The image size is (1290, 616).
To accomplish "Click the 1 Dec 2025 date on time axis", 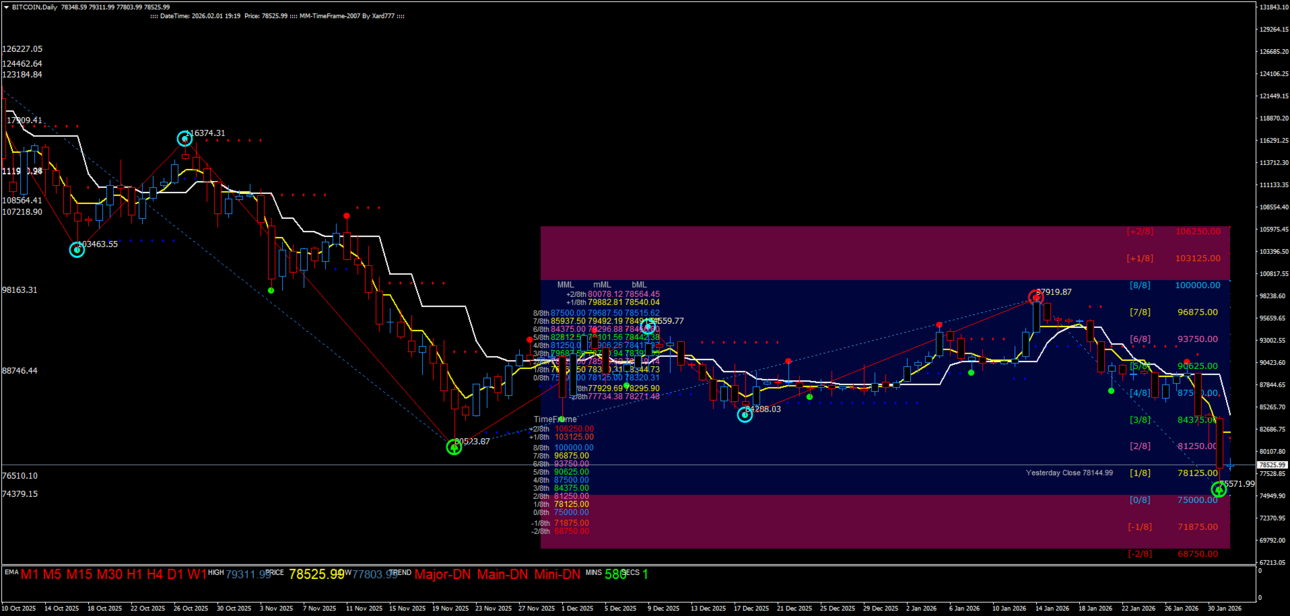I will click(x=578, y=608).
